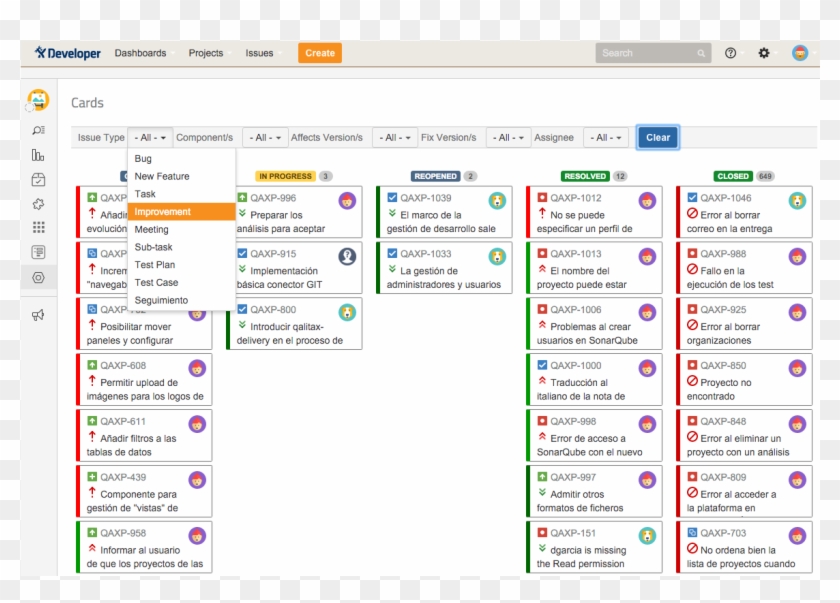The width and height of the screenshot is (840, 603).
Task: Click the megaphone feedback icon in the sidebar
Action: point(38,312)
